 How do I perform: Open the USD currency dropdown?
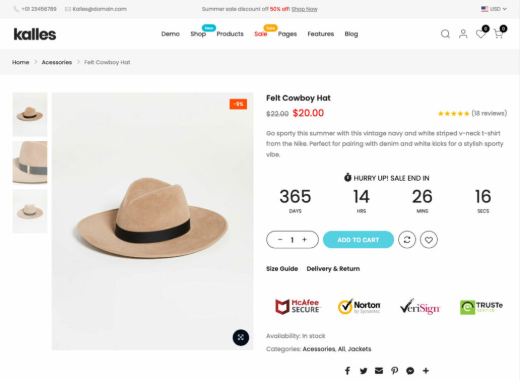pos(494,9)
